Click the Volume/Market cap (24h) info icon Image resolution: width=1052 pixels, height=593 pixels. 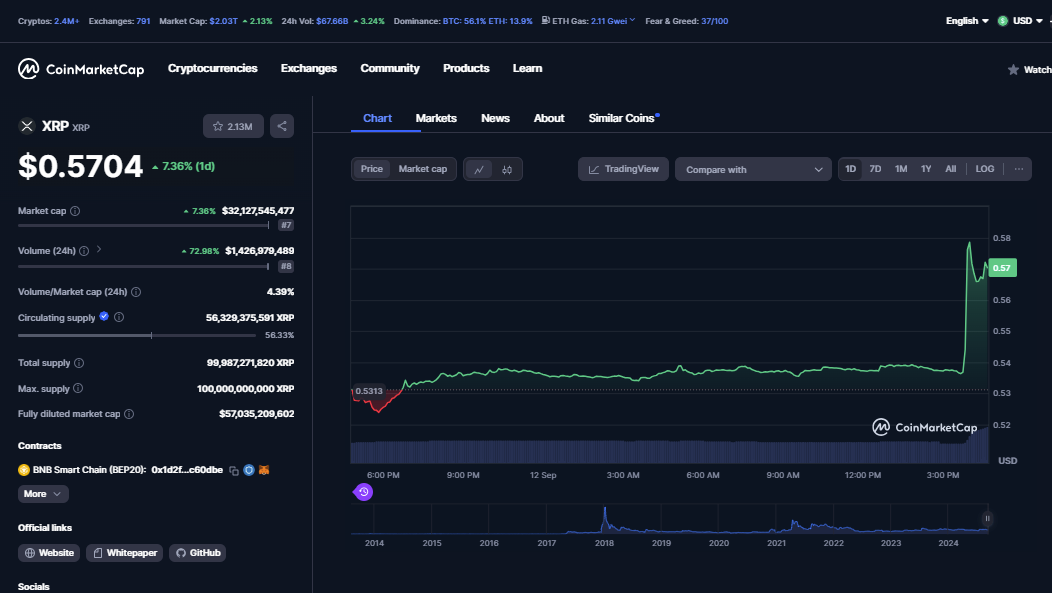(x=136, y=292)
